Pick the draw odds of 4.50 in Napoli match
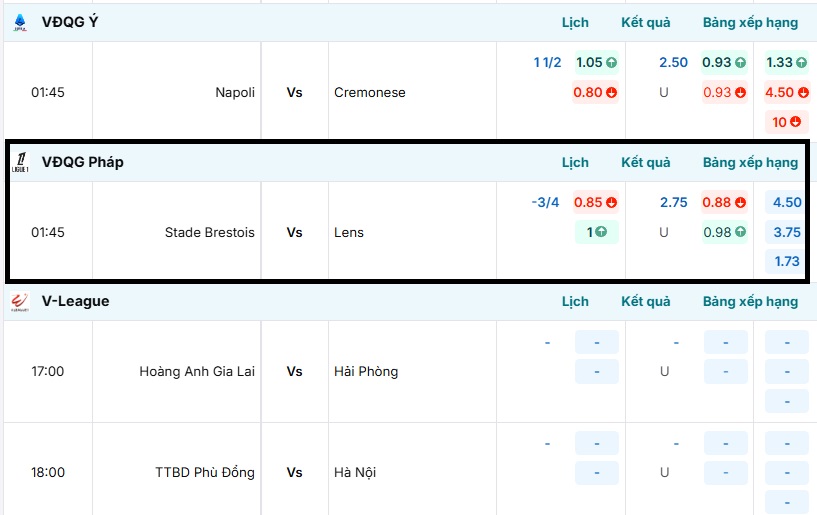 pos(786,92)
